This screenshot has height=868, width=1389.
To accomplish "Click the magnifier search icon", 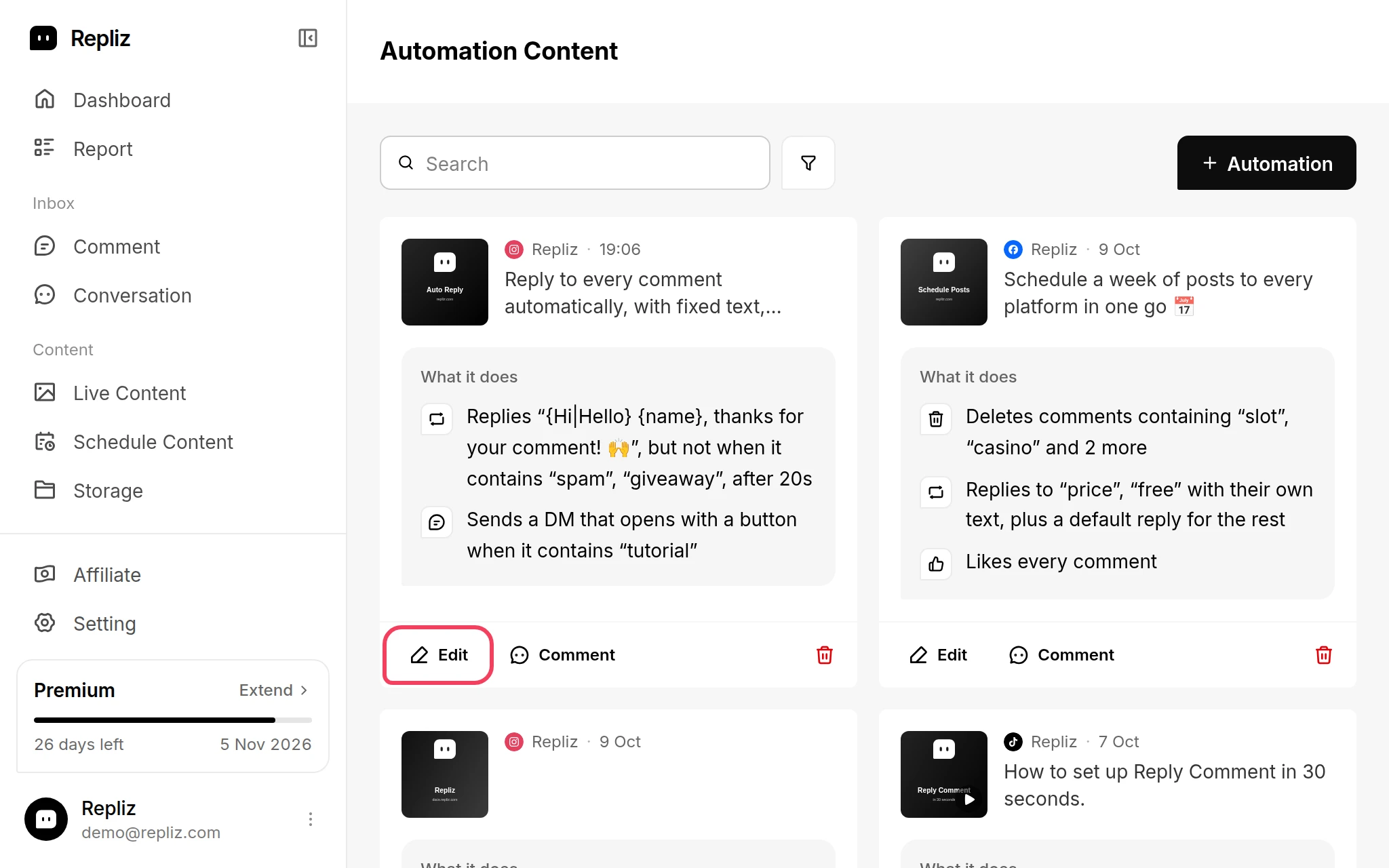I will pyautogui.click(x=406, y=163).
